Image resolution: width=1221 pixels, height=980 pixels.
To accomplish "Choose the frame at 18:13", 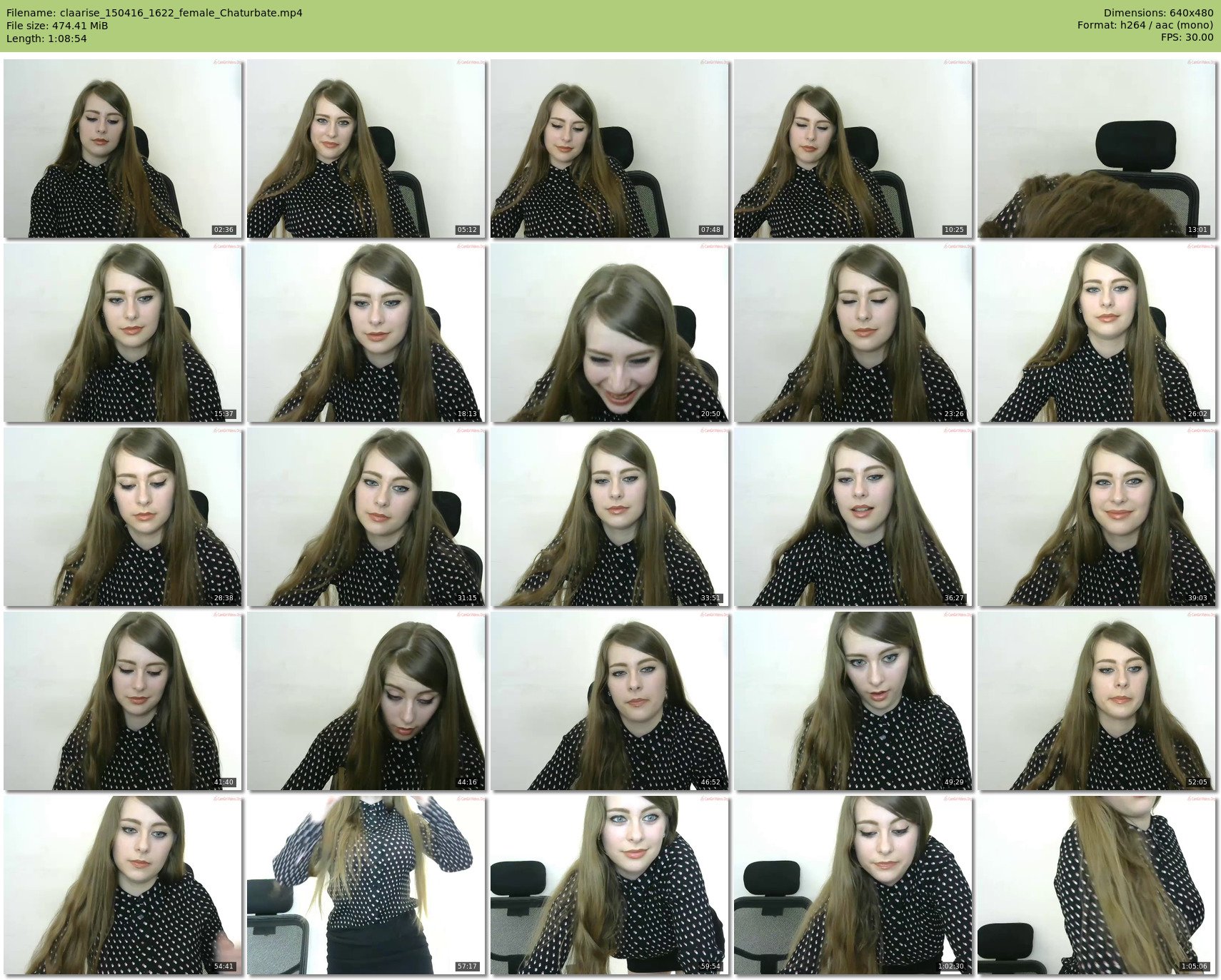I will pyautogui.click(x=366, y=333).
